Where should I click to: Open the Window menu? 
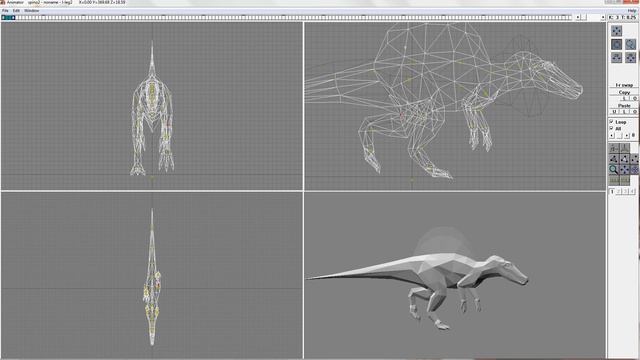[31, 11]
